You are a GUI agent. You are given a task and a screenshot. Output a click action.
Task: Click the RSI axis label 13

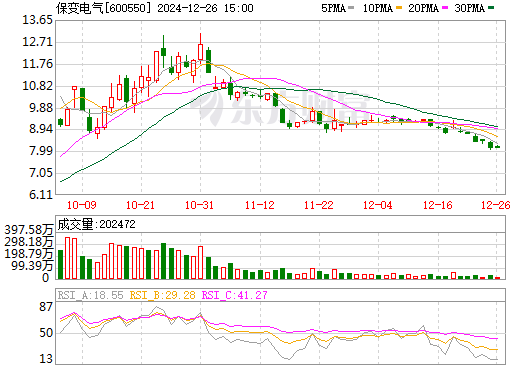pyautogui.click(x=46, y=359)
